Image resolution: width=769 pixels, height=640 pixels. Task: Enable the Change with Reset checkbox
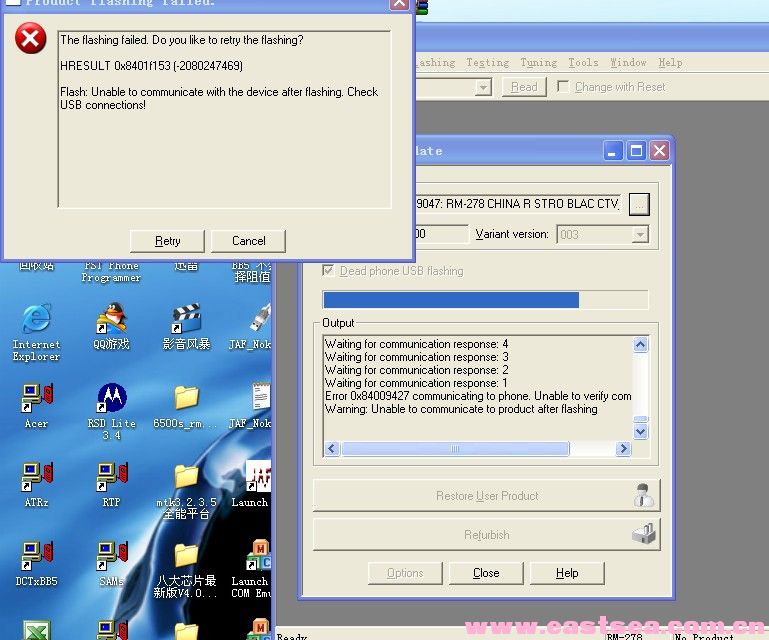click(x=563, y=87)
